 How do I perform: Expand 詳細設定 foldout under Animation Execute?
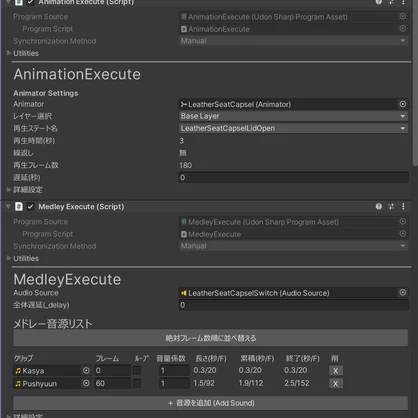coord(9,190)
